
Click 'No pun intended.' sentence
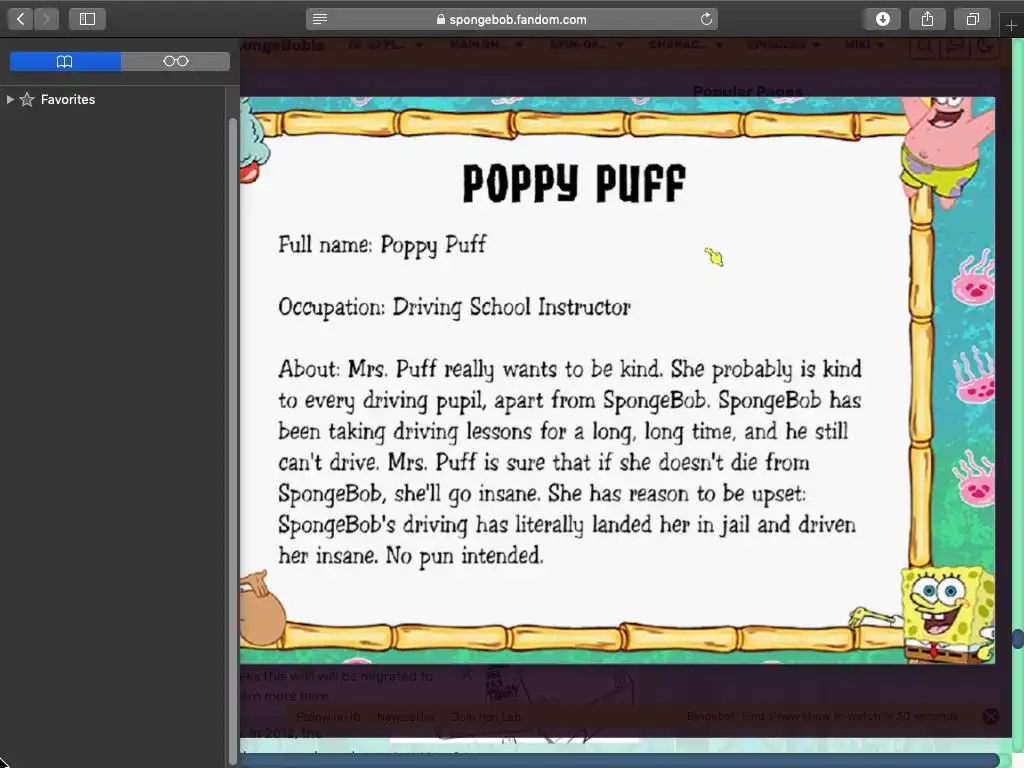click(x=464, y=556)
